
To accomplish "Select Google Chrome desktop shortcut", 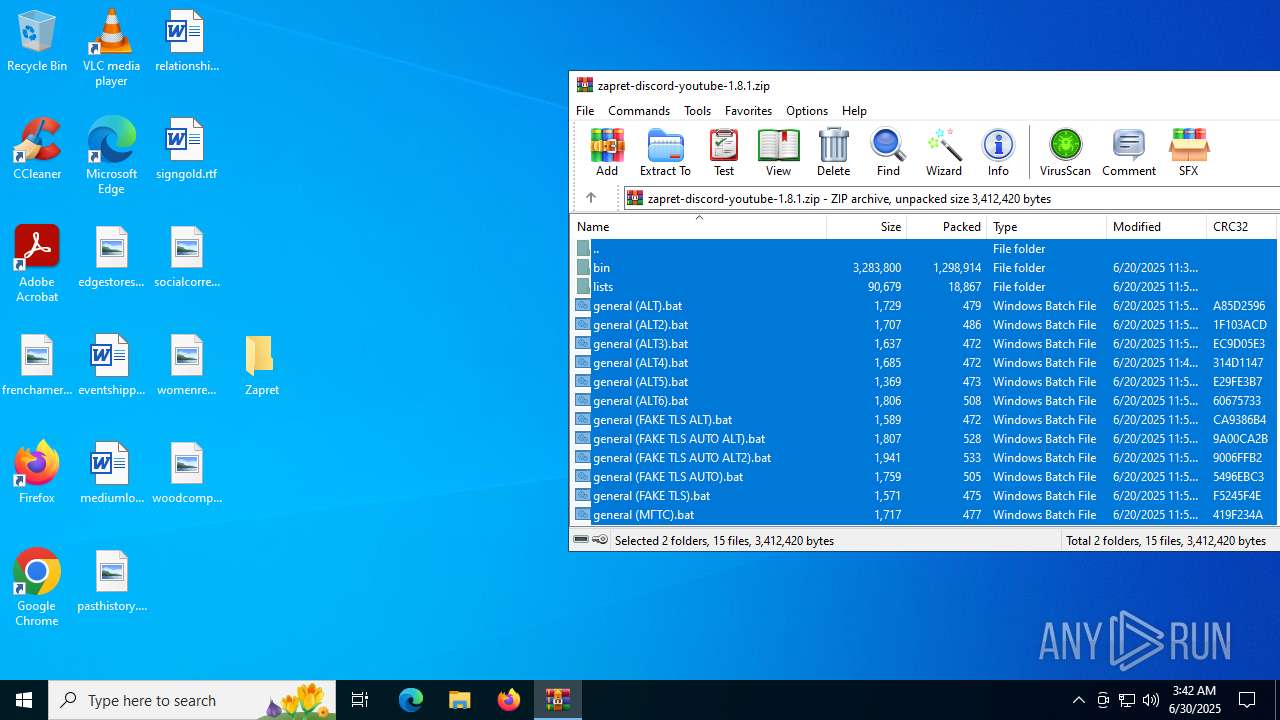I will click(37, 588).
